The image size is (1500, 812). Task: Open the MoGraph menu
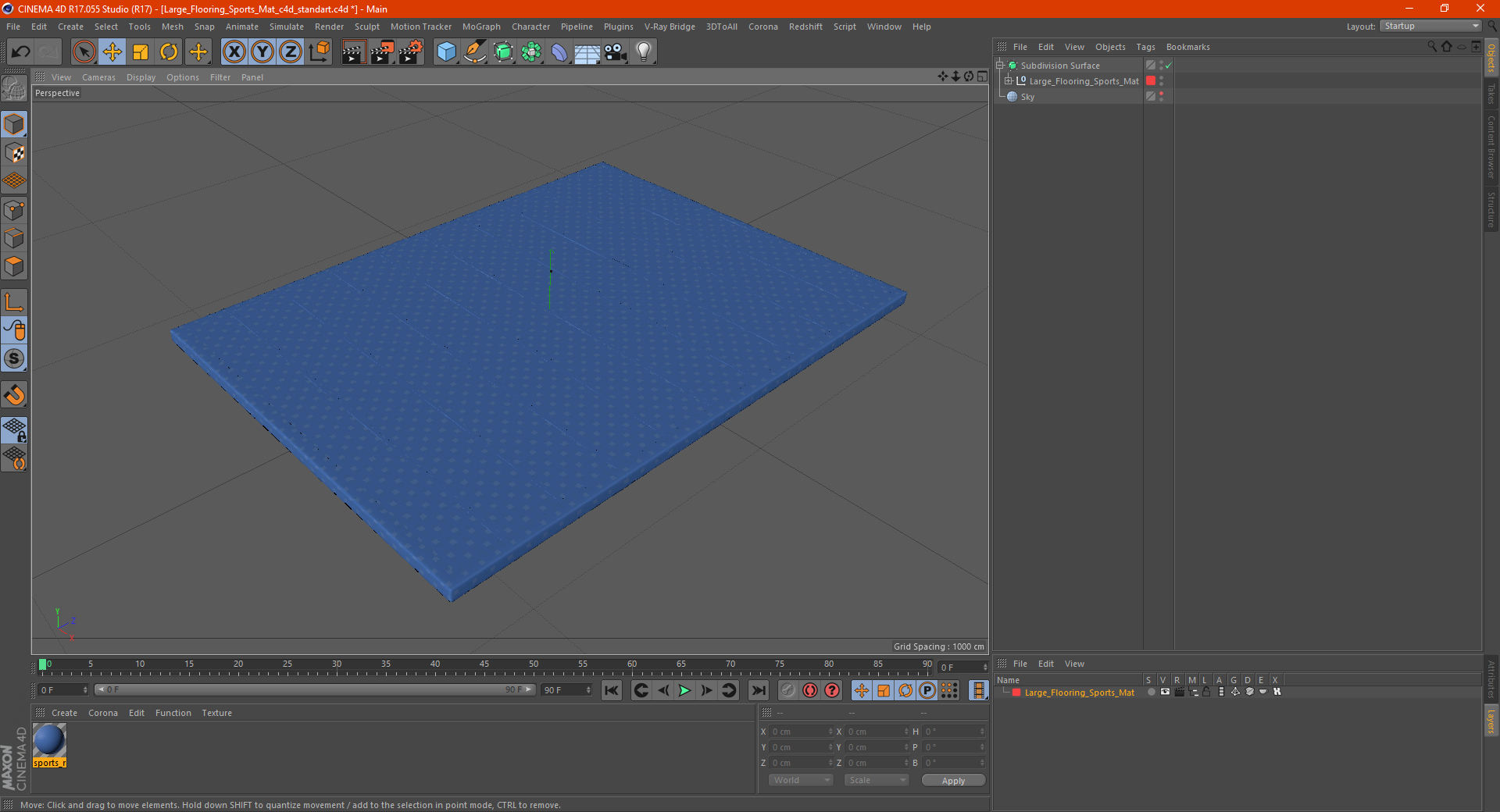[481, 27]
